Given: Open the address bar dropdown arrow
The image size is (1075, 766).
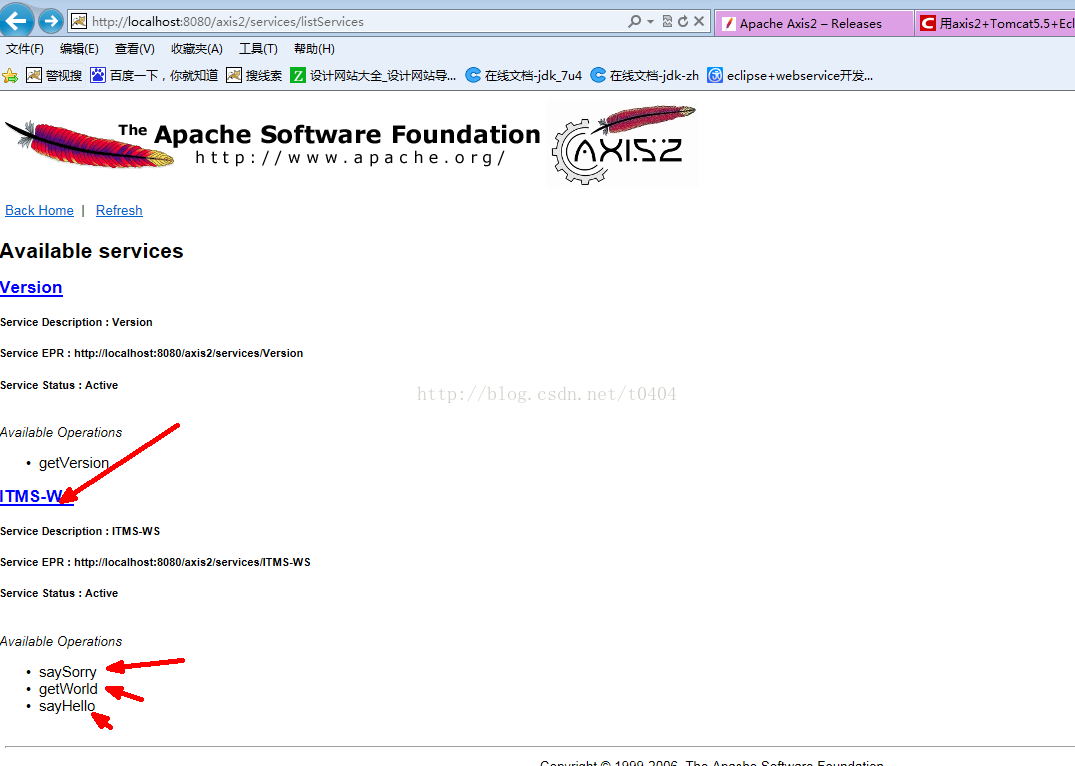Looking at the screenshot, I should point(651,22).
